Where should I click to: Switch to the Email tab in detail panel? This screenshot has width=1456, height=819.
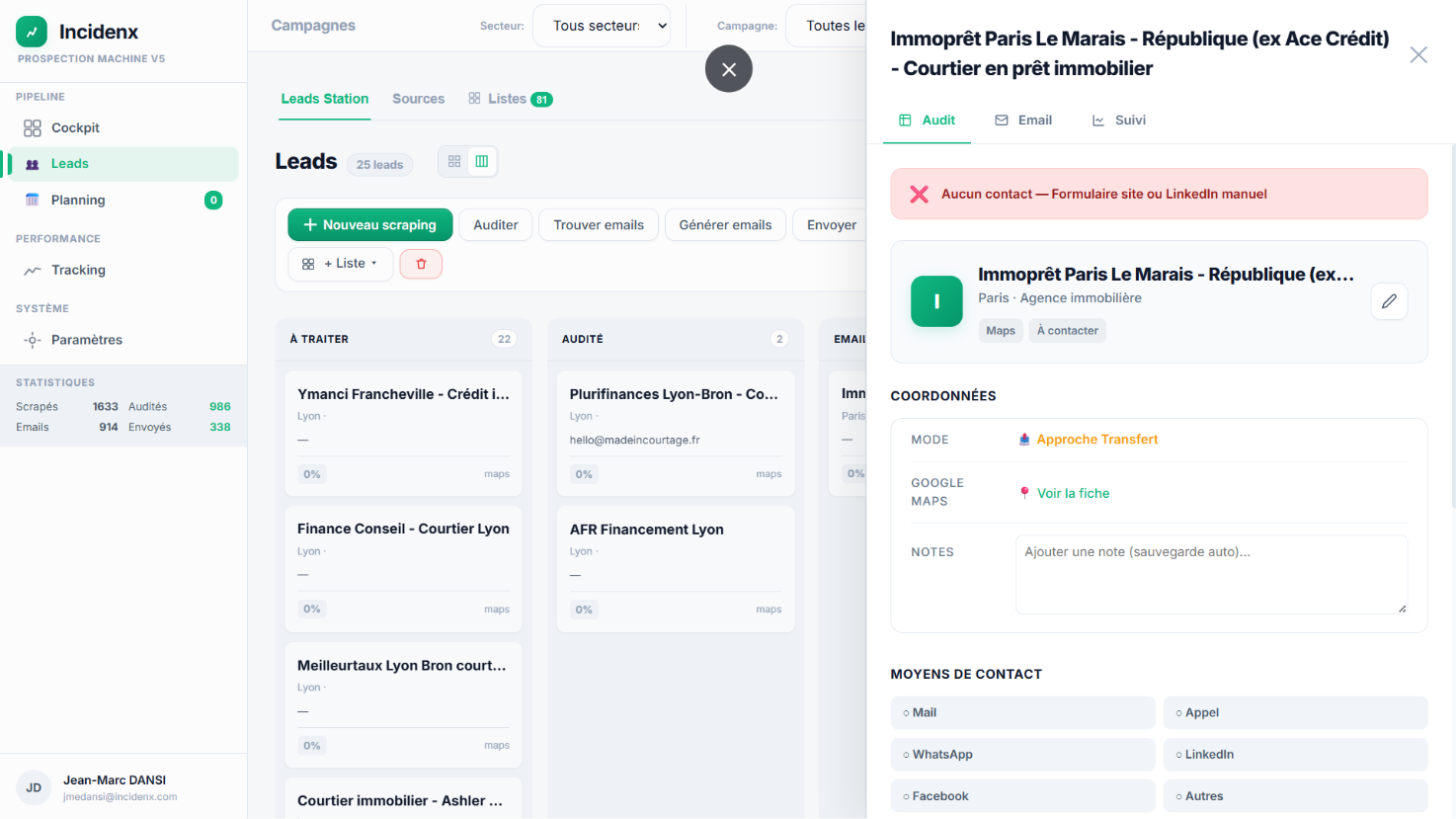(1023, 121)
